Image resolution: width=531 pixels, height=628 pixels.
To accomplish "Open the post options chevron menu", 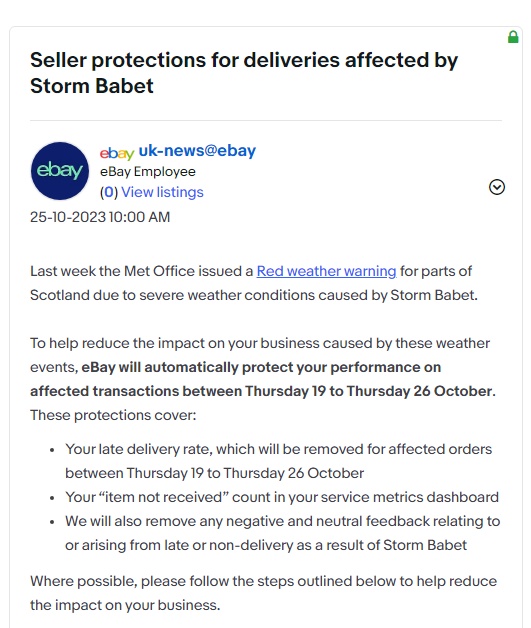I will pyautogui.click(x=497, y=187).
